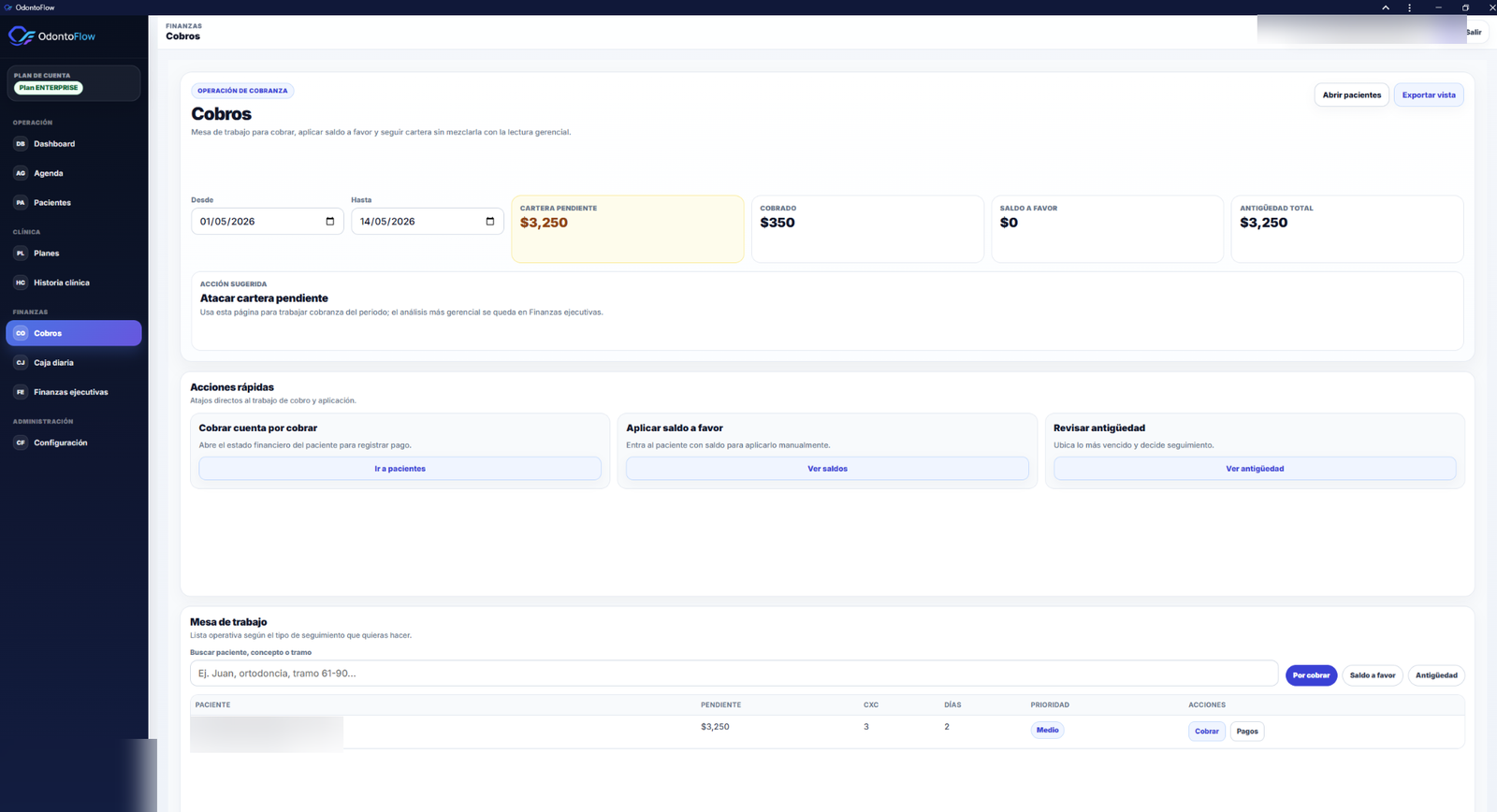This screenshot has width=1497, height=812.
Task: Click the Buscar paciente search field
Action: coord(734,674)
